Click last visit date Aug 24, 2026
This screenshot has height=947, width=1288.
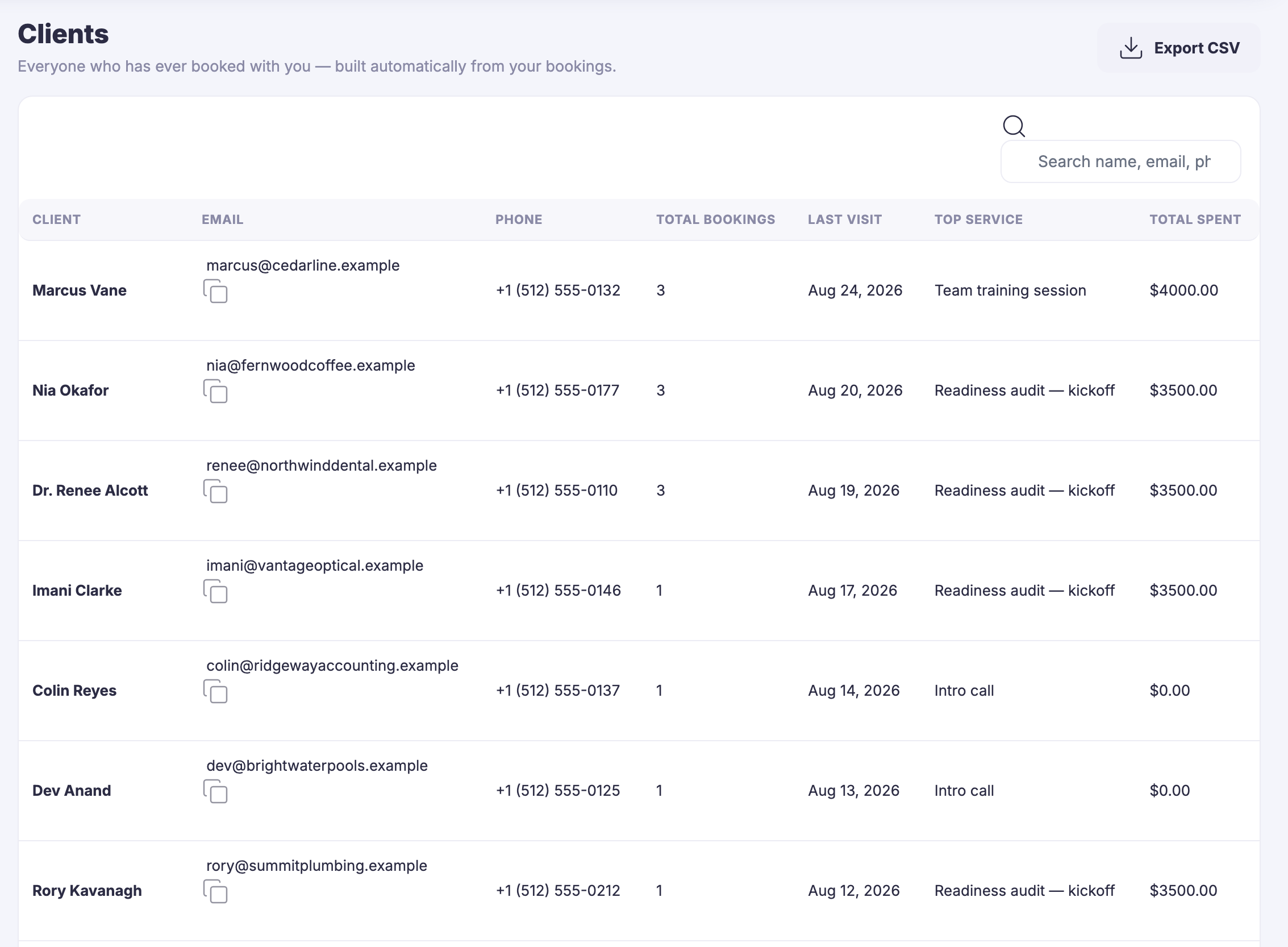[855, 290]
